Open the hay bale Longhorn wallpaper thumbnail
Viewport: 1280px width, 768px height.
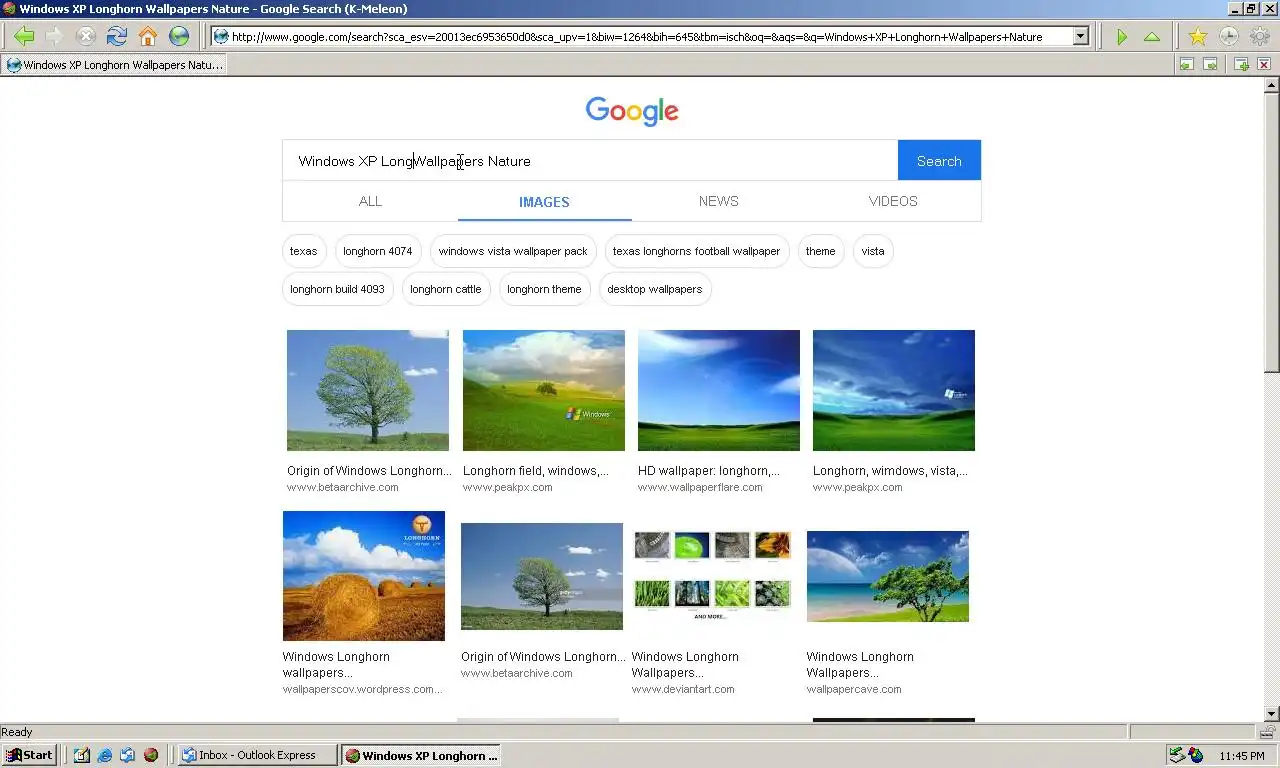click(364, 576)
